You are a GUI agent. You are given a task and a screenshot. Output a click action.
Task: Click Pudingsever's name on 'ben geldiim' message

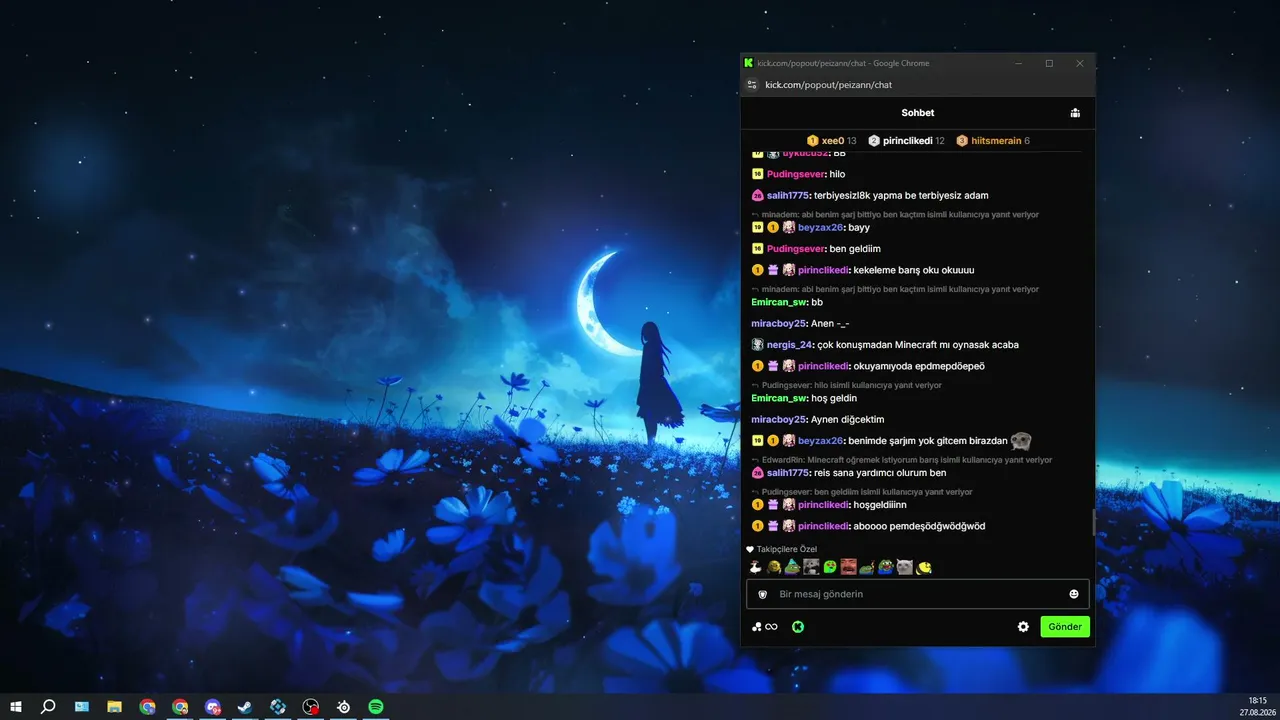click(x=796, y=249)
